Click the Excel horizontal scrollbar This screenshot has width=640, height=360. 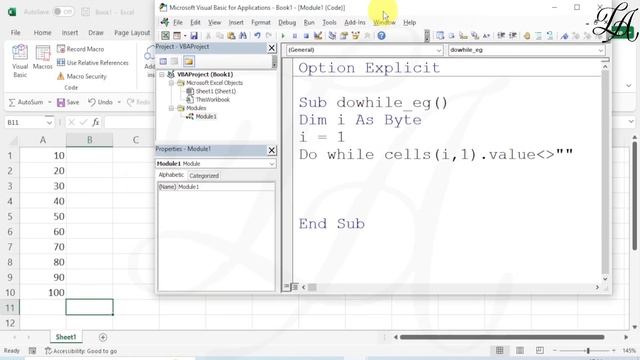[502, 337]
